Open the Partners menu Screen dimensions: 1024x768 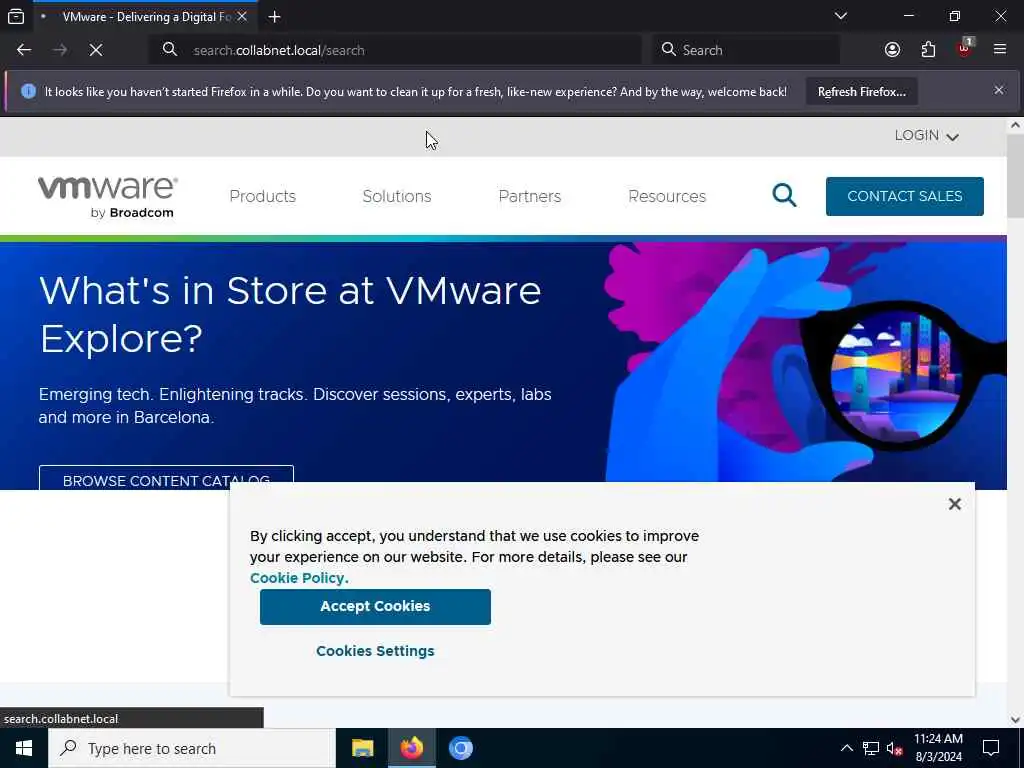[x=530, y=196]
